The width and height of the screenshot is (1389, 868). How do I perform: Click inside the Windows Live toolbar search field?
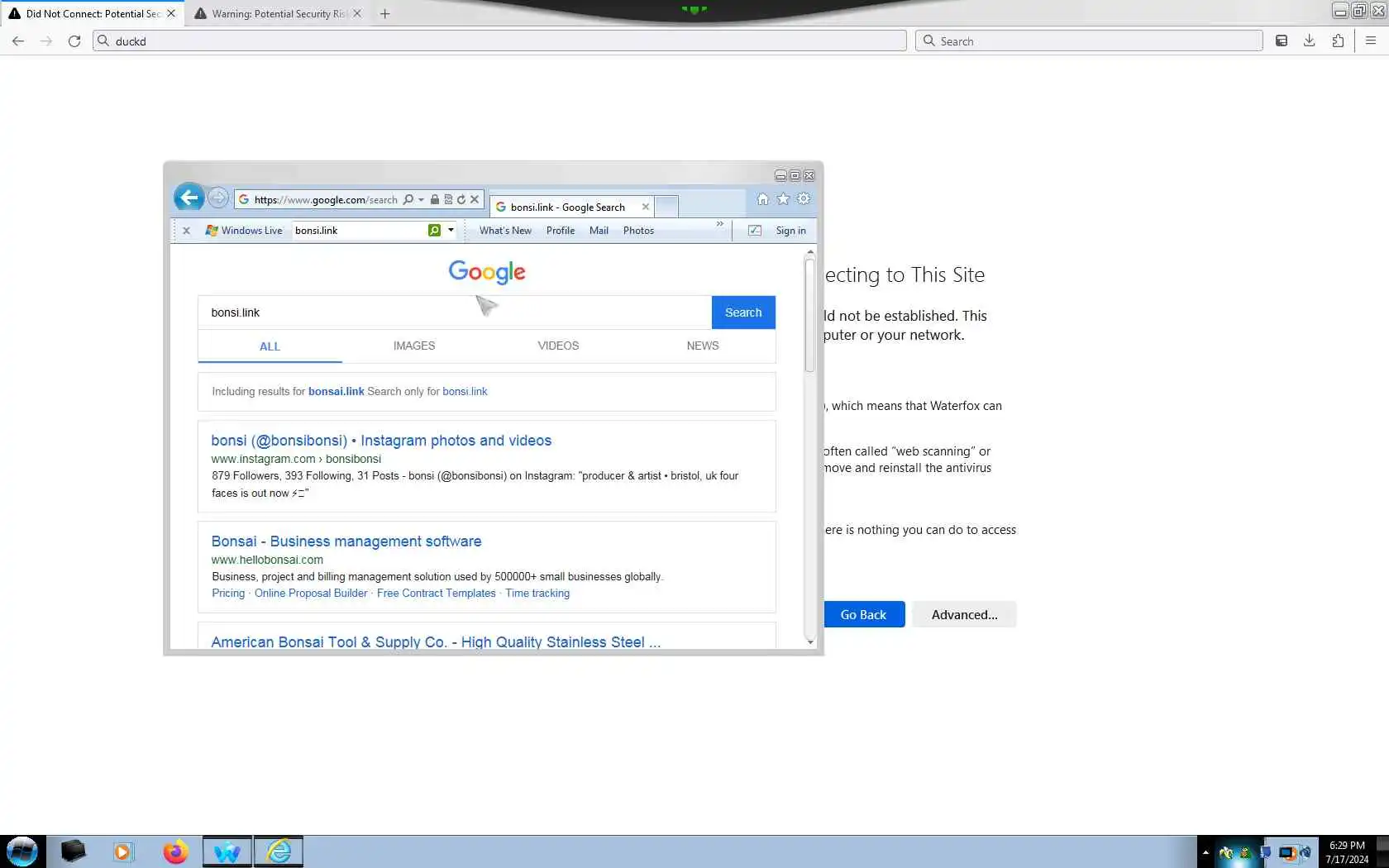tap(360, 230)
